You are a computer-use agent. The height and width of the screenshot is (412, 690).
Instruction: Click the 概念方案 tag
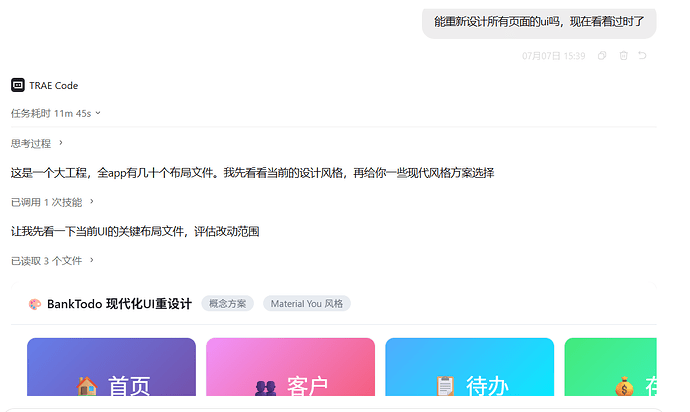(228, 304)
